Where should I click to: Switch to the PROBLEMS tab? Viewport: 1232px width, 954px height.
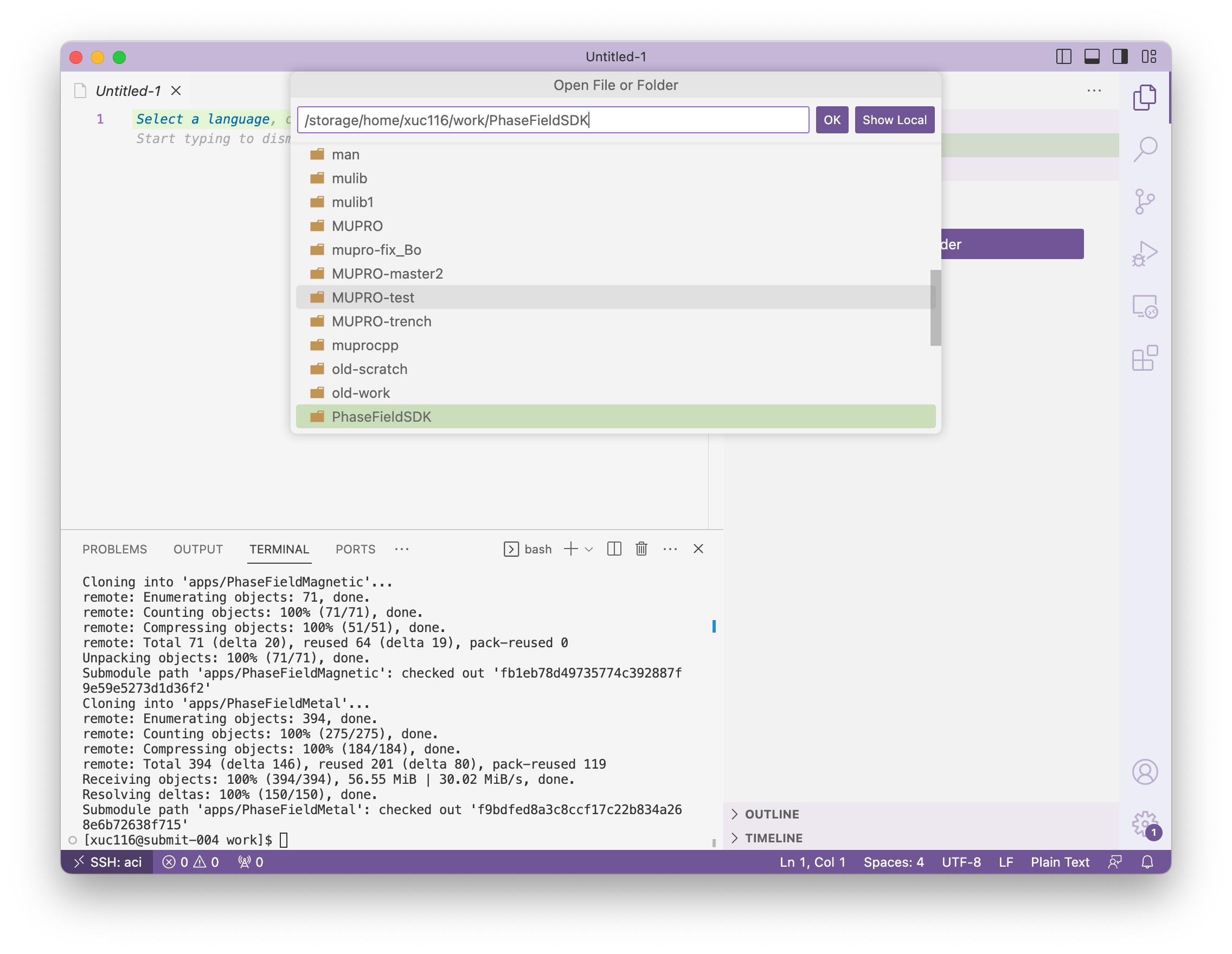(114, 549)
